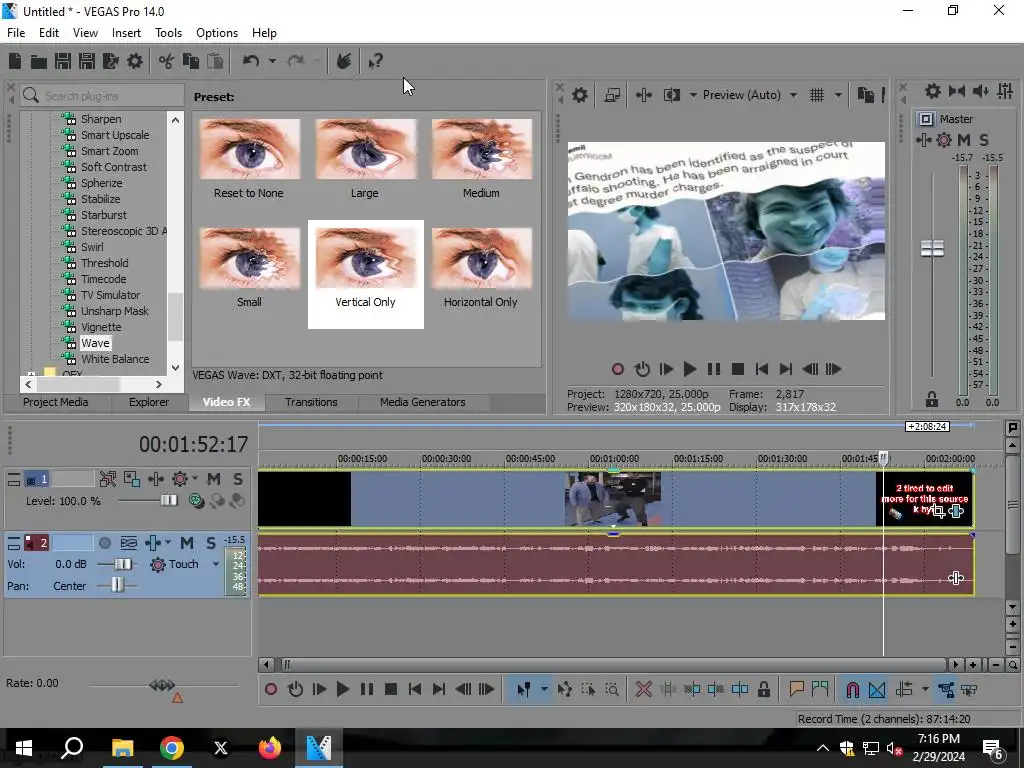The width and height of the screenshot is (1024, 768).
Task: Click the Dim Output speaker icon
Action: pyautogui.click(x=981, y=91)
